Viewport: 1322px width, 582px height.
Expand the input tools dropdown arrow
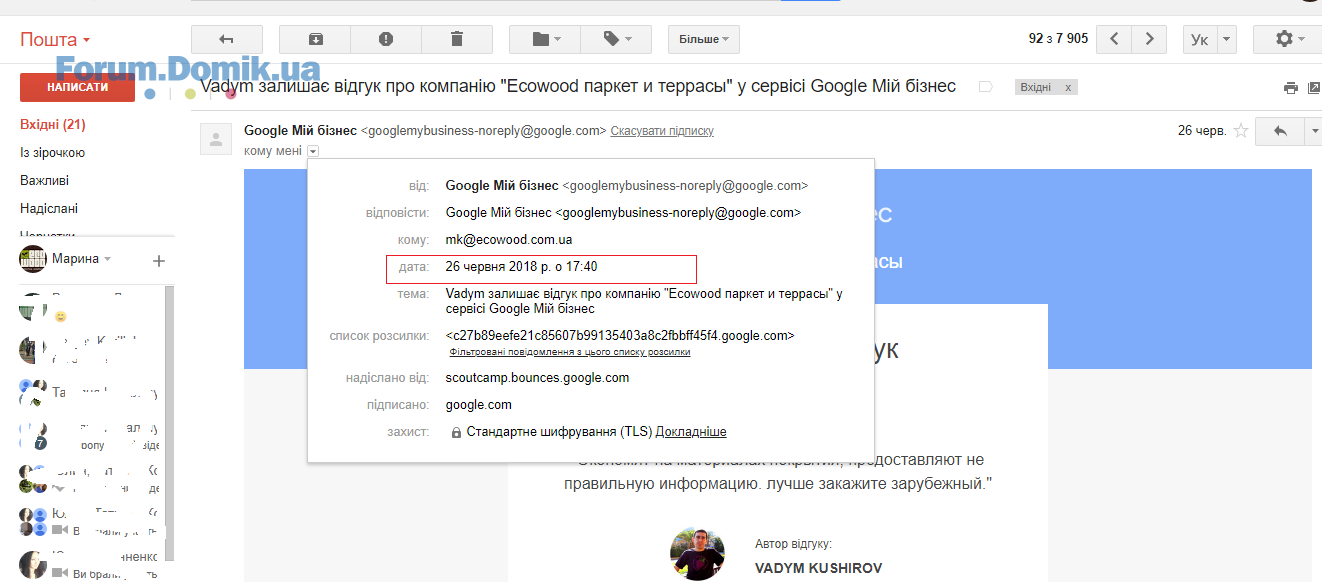point(1227,39)
